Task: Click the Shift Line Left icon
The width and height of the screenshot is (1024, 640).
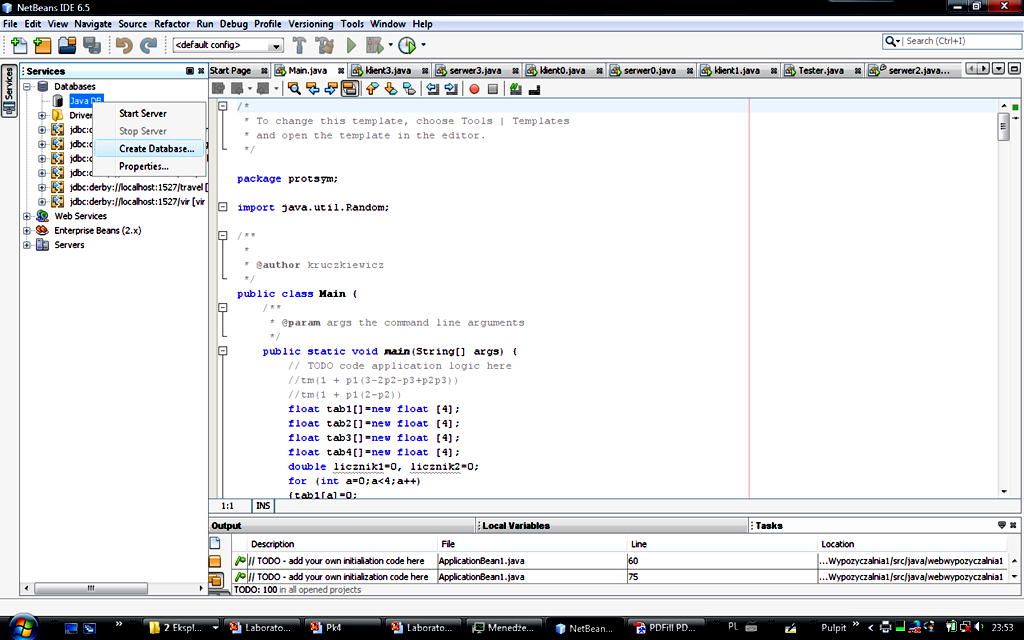Action: (432, 89)
